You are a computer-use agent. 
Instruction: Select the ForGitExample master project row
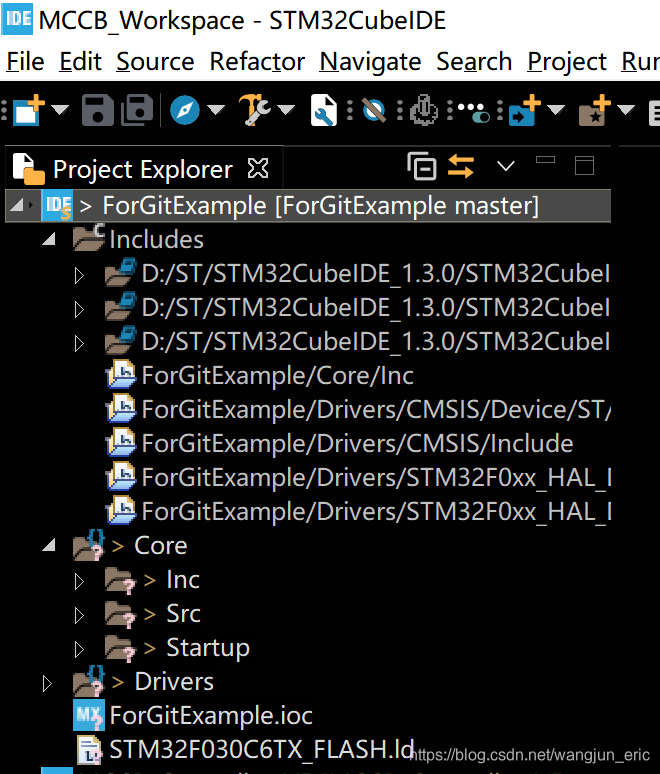coord(308,205)
